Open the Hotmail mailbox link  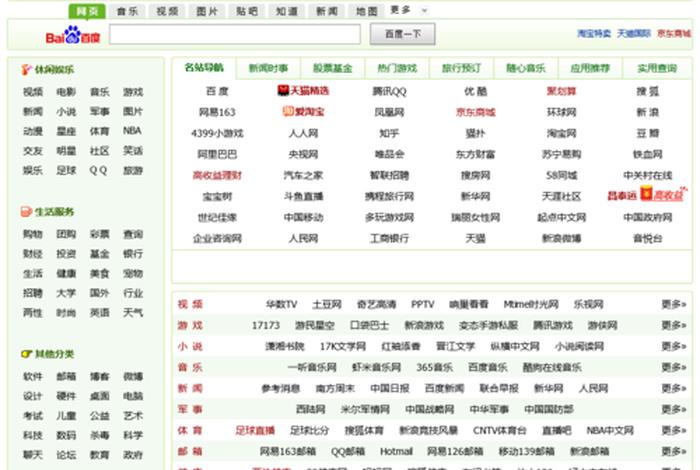pos(396,451)
